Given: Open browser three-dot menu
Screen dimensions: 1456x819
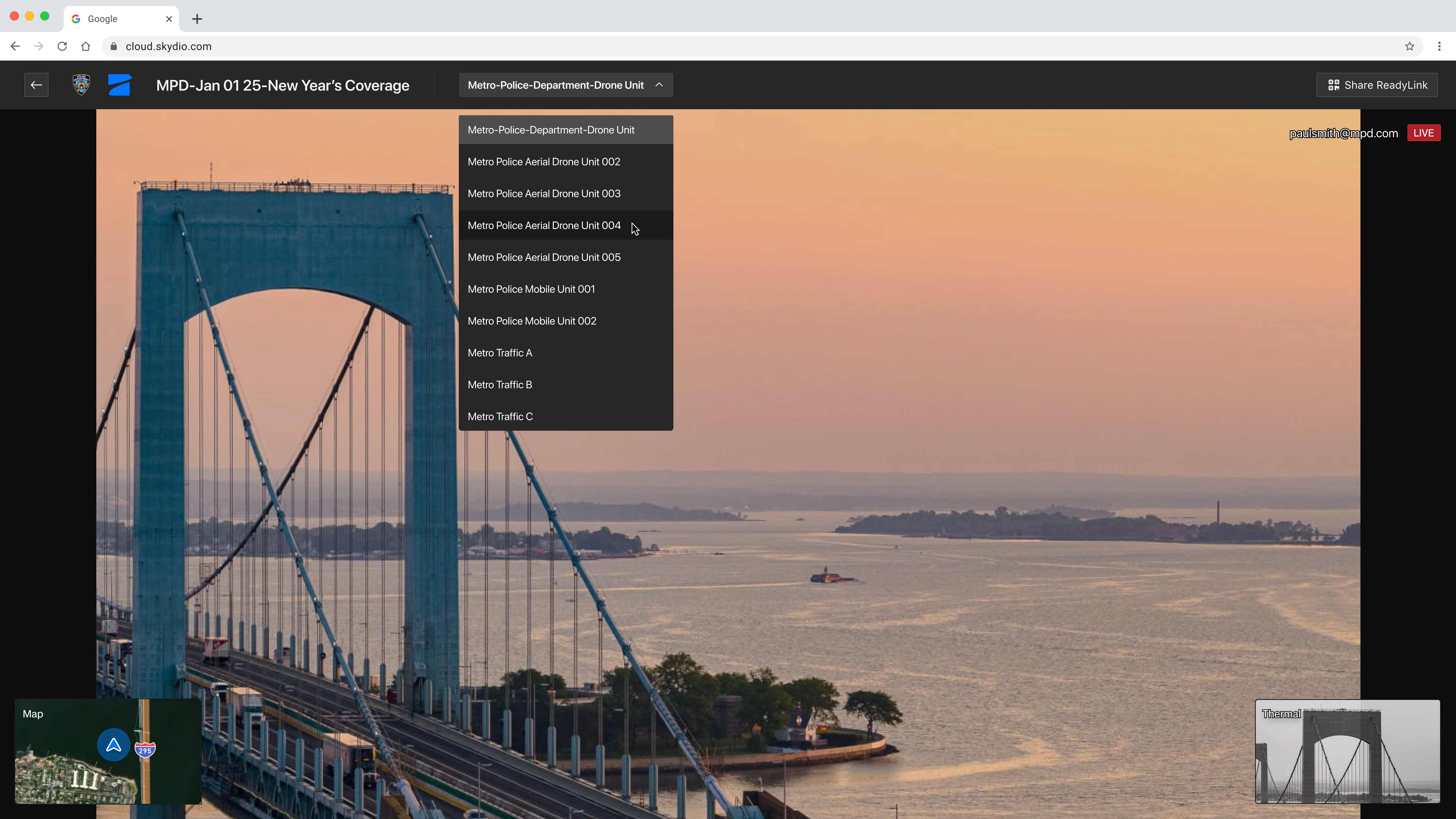Looking at the screenshot, I should (x=1439, y=46).
